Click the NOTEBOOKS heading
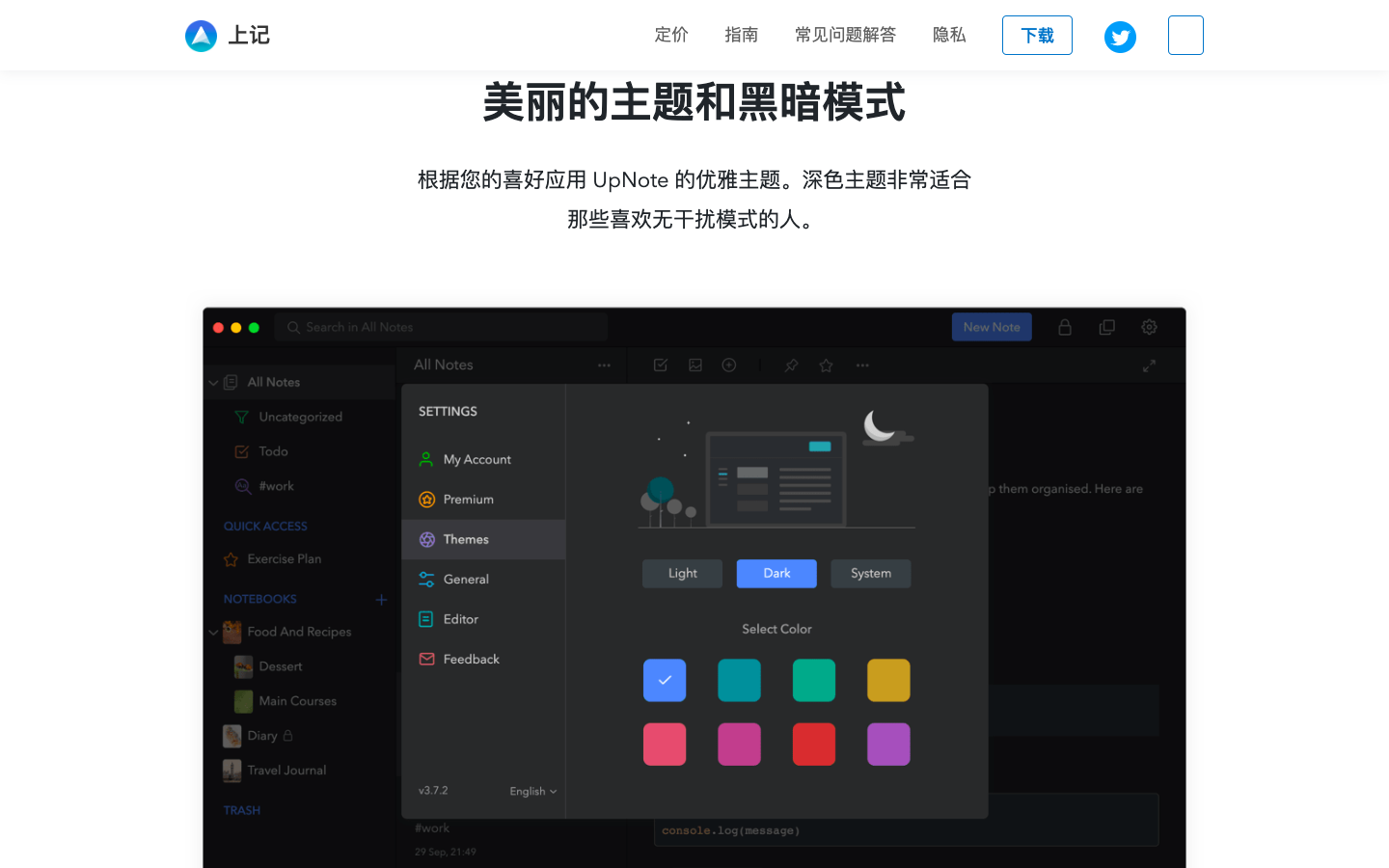The height and width of the screenshot is (868, 1389). pyautogui.click(x=260, y=599)
